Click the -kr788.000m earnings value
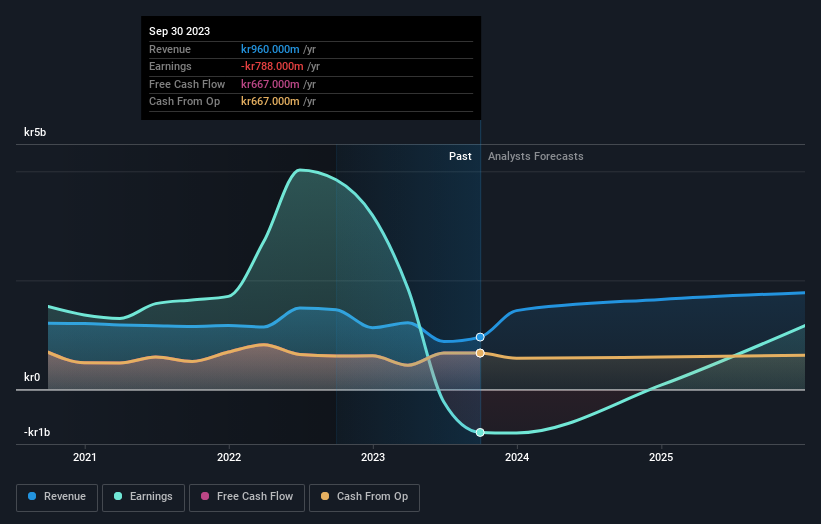The image size is (821, 524). tap(272, 66)
